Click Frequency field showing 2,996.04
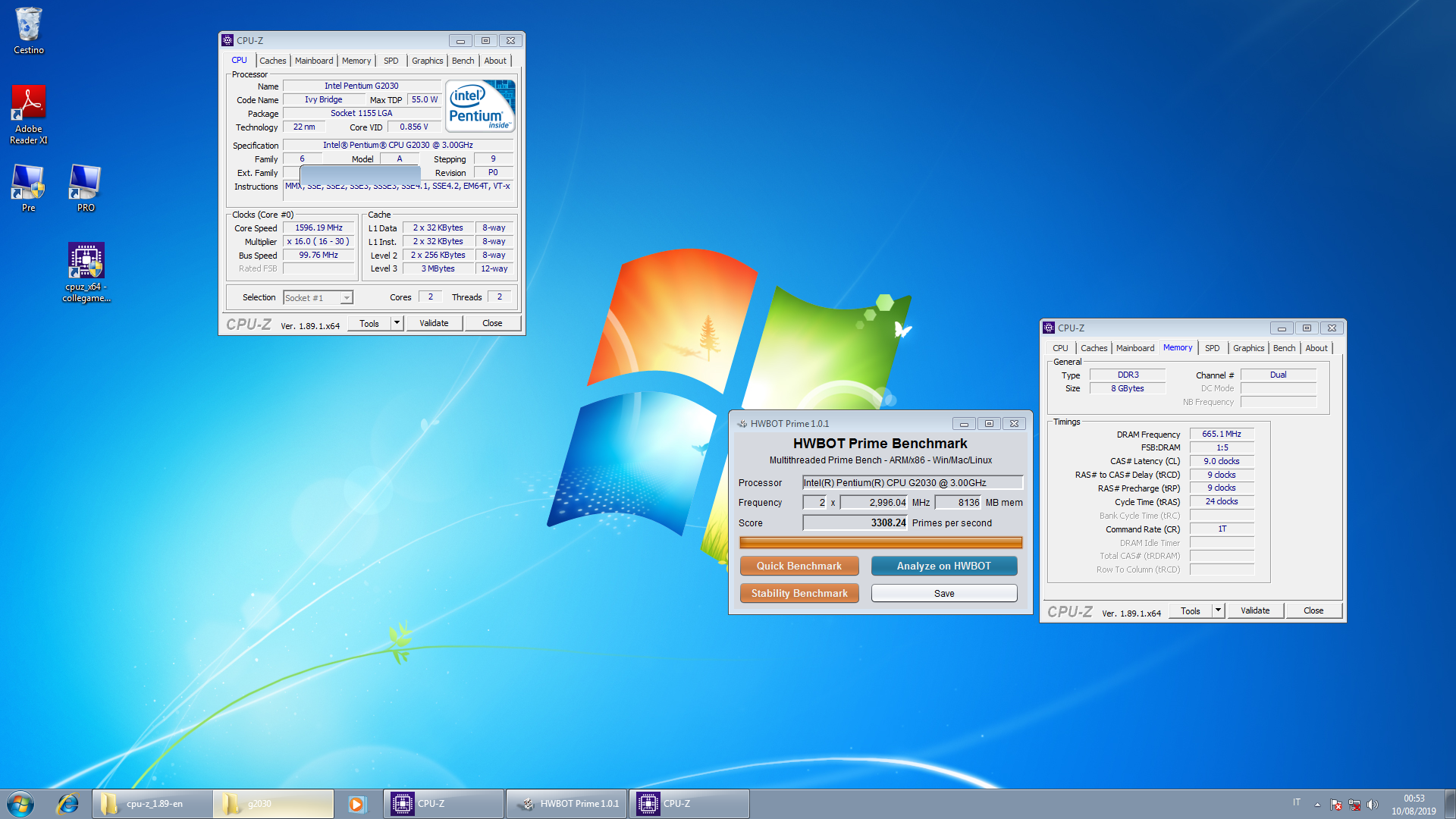The image size is (1456, 819). click(x=874, y=502)
